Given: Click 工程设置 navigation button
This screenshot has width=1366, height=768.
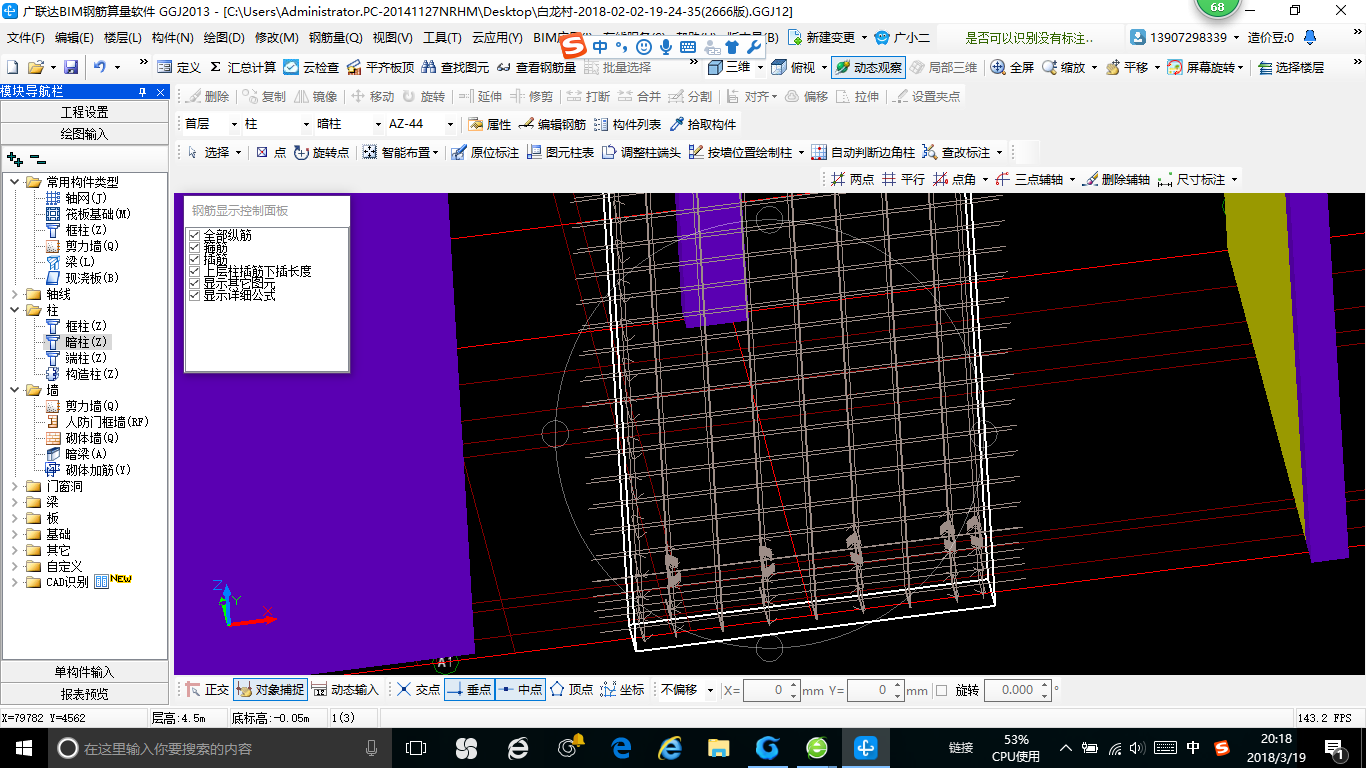Looking at the screenshot, I should tap(85, 112).
